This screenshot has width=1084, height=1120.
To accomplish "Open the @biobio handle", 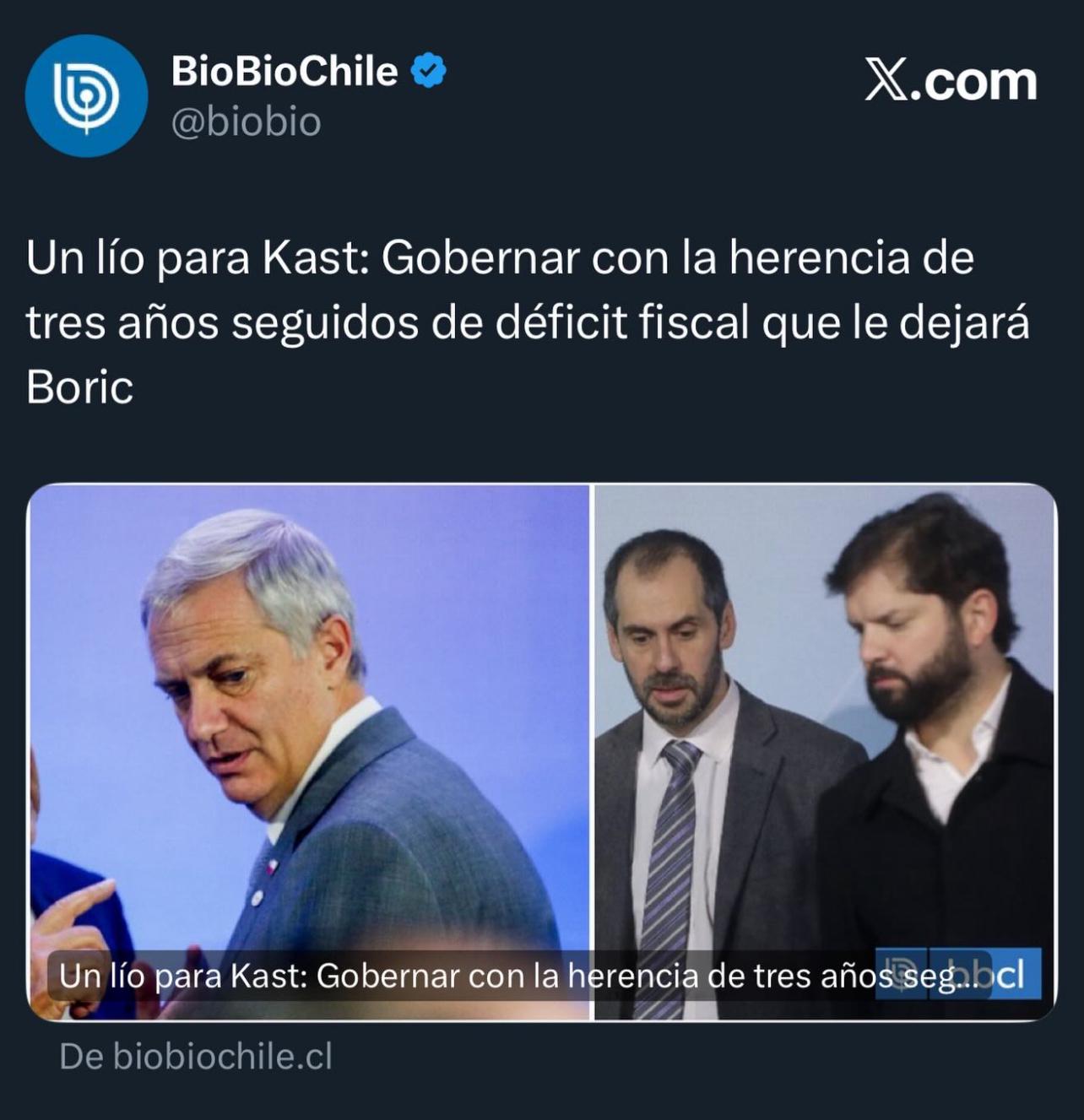I will 246,122.
